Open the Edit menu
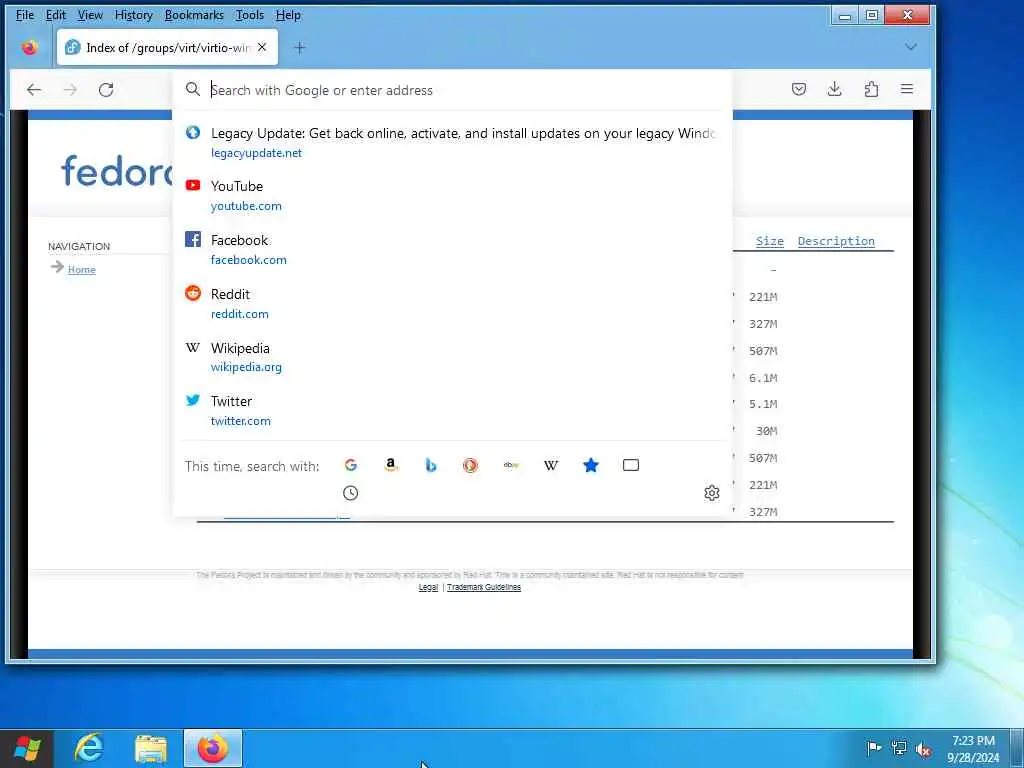 [56, 15]
